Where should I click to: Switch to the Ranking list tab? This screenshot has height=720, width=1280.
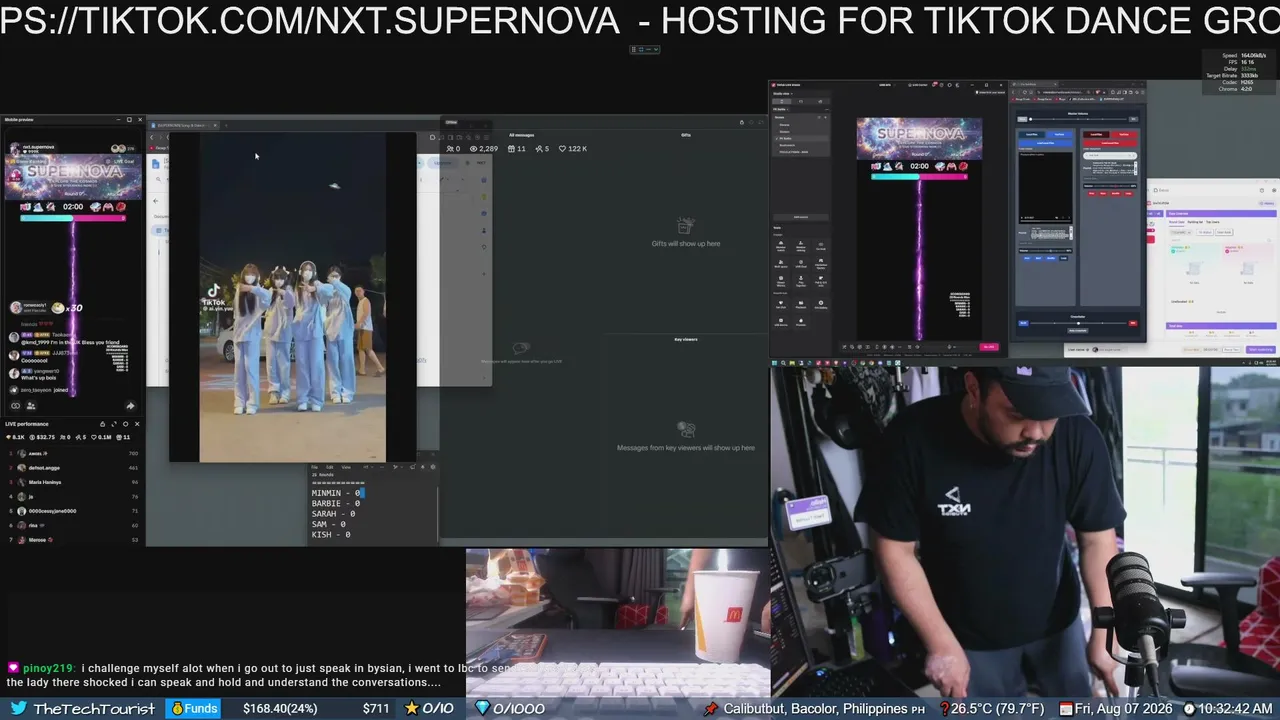(1195, 221)
